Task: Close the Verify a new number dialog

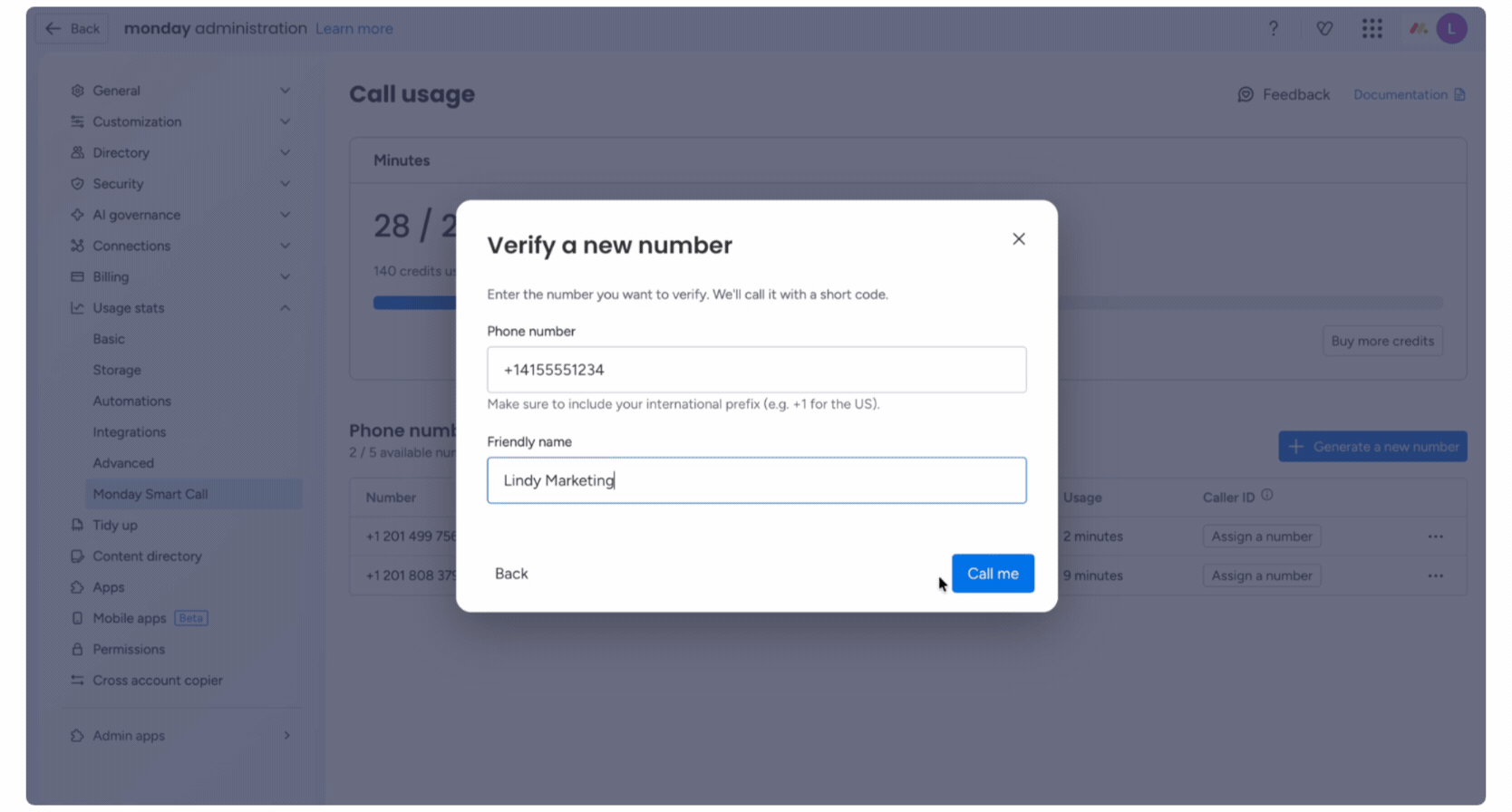Action: pyautogui.click(x=1019, y=239)
